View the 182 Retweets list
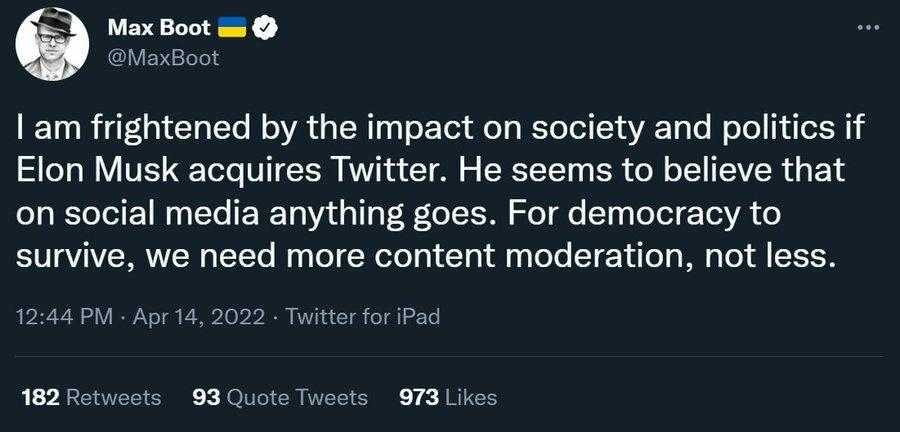 [x=91, y=397]
